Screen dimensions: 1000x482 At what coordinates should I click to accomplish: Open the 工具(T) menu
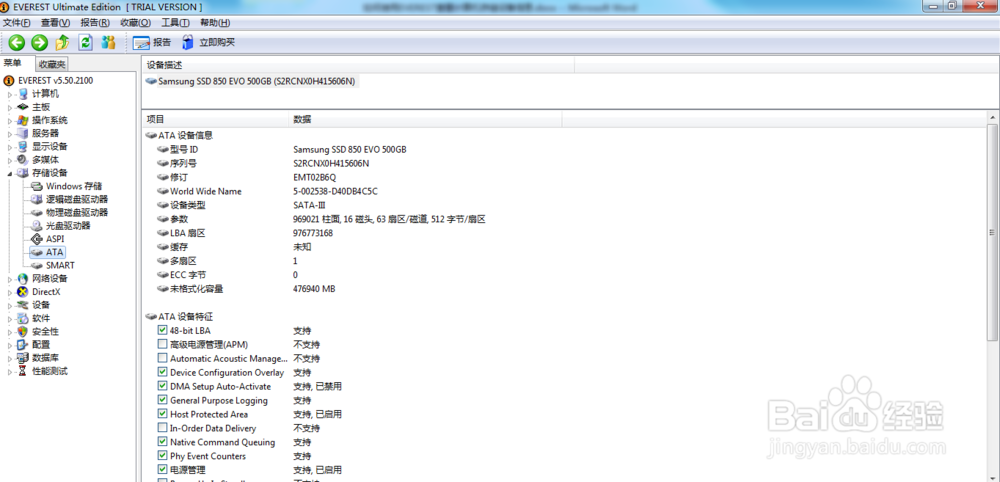[175, 23]
